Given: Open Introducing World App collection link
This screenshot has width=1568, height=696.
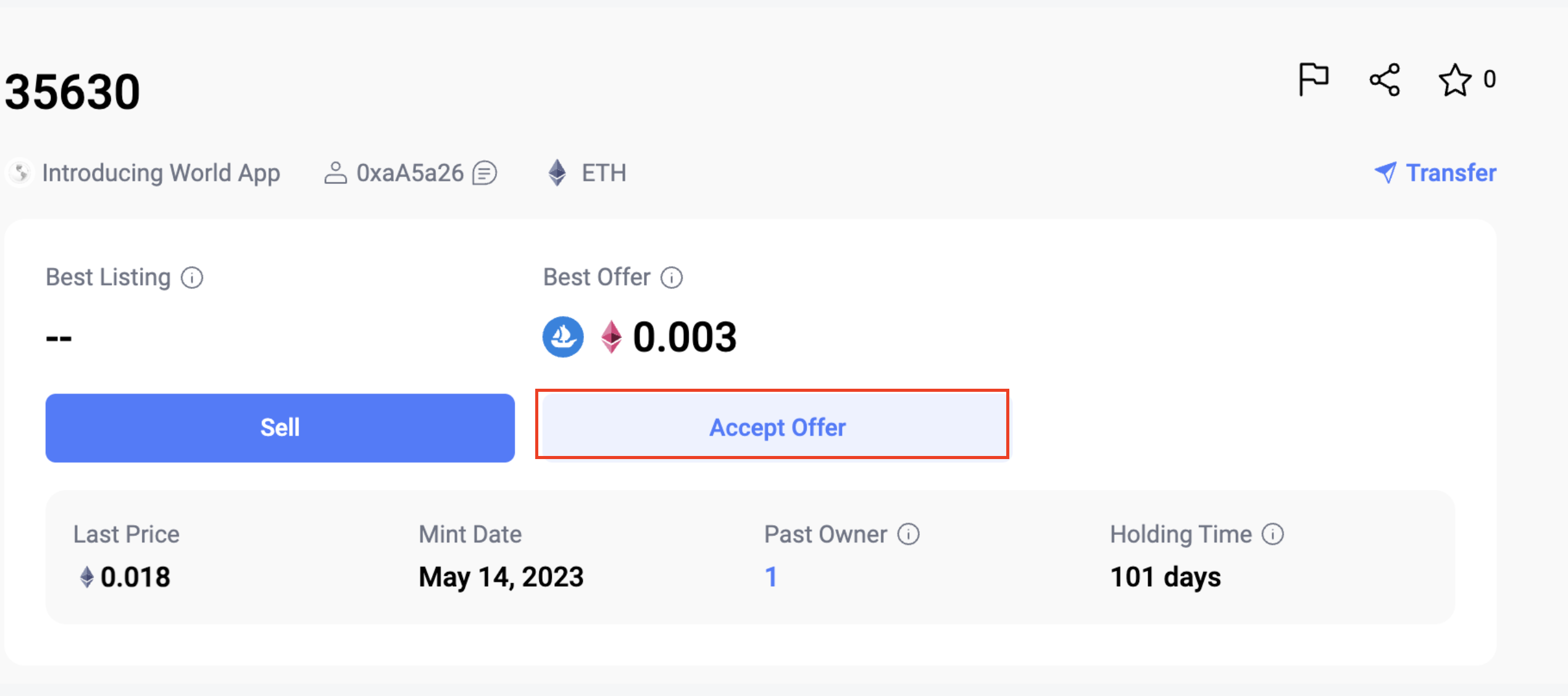Looking at the screenshot, I should [161, 173].
